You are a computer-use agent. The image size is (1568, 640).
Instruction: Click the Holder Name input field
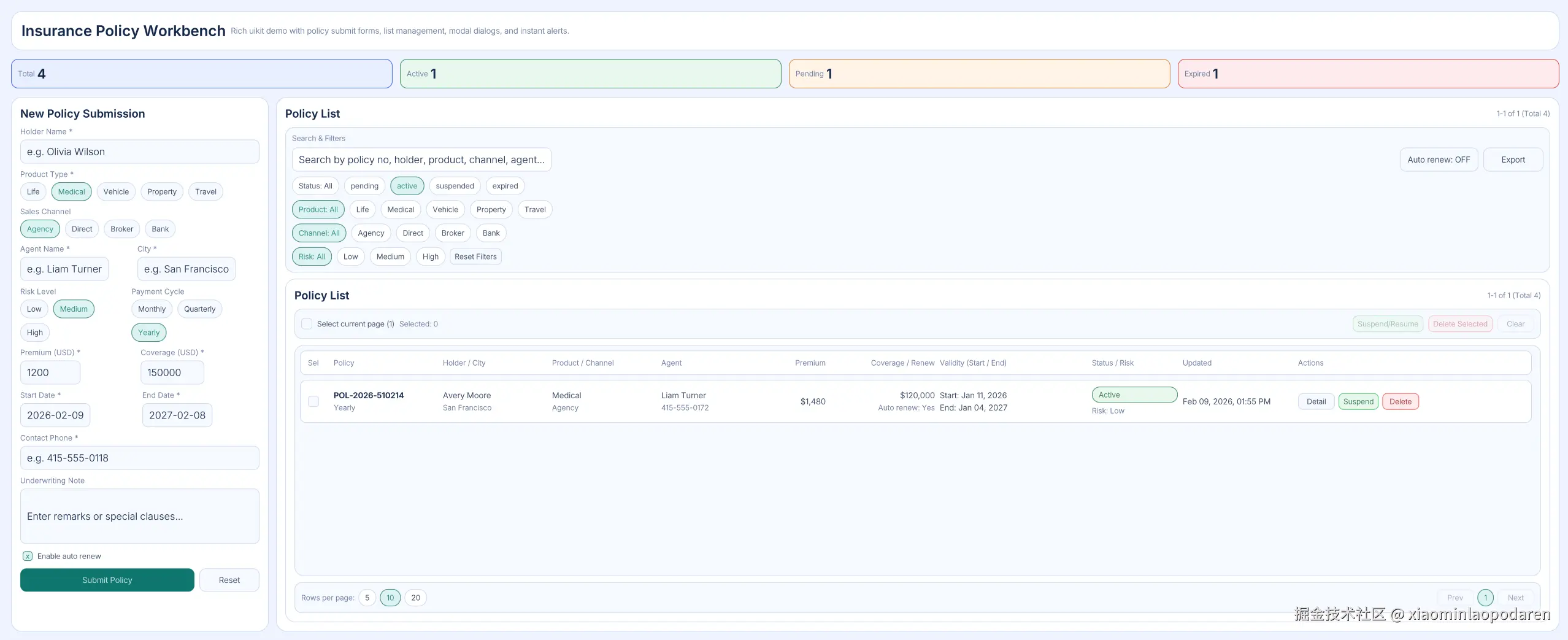click(140, 152)
